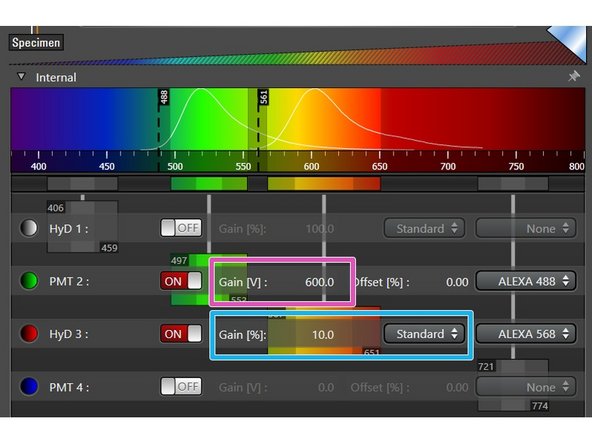Click the red HyD 3 color circle

[29, 334]
